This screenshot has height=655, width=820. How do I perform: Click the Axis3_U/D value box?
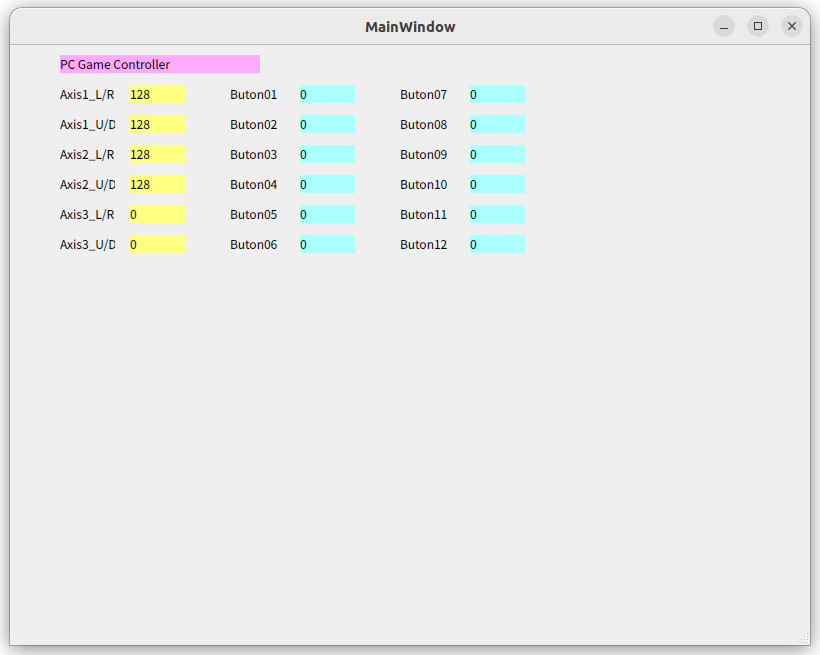(155, 244)
